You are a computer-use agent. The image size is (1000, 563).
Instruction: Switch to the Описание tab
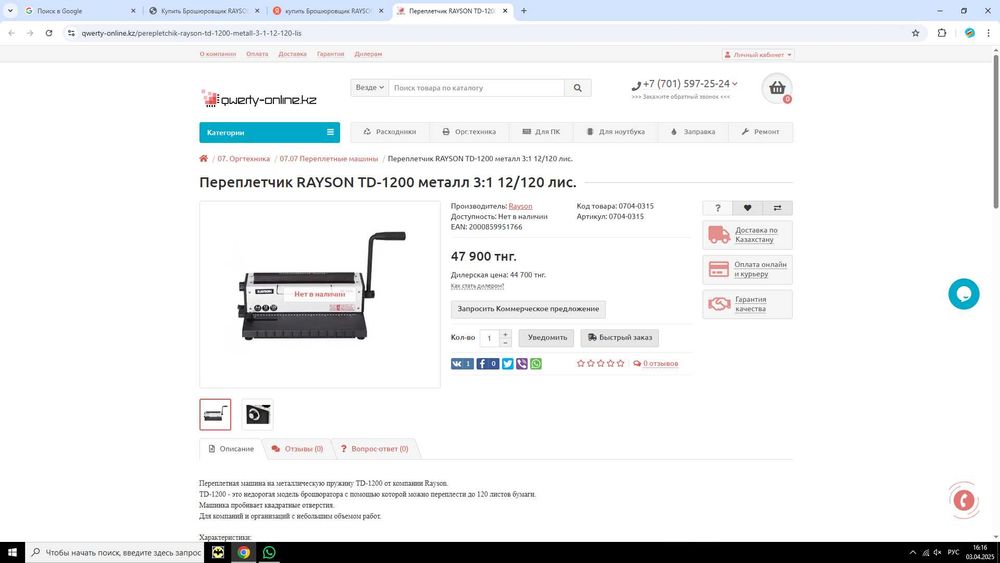(x=231, y=449)
